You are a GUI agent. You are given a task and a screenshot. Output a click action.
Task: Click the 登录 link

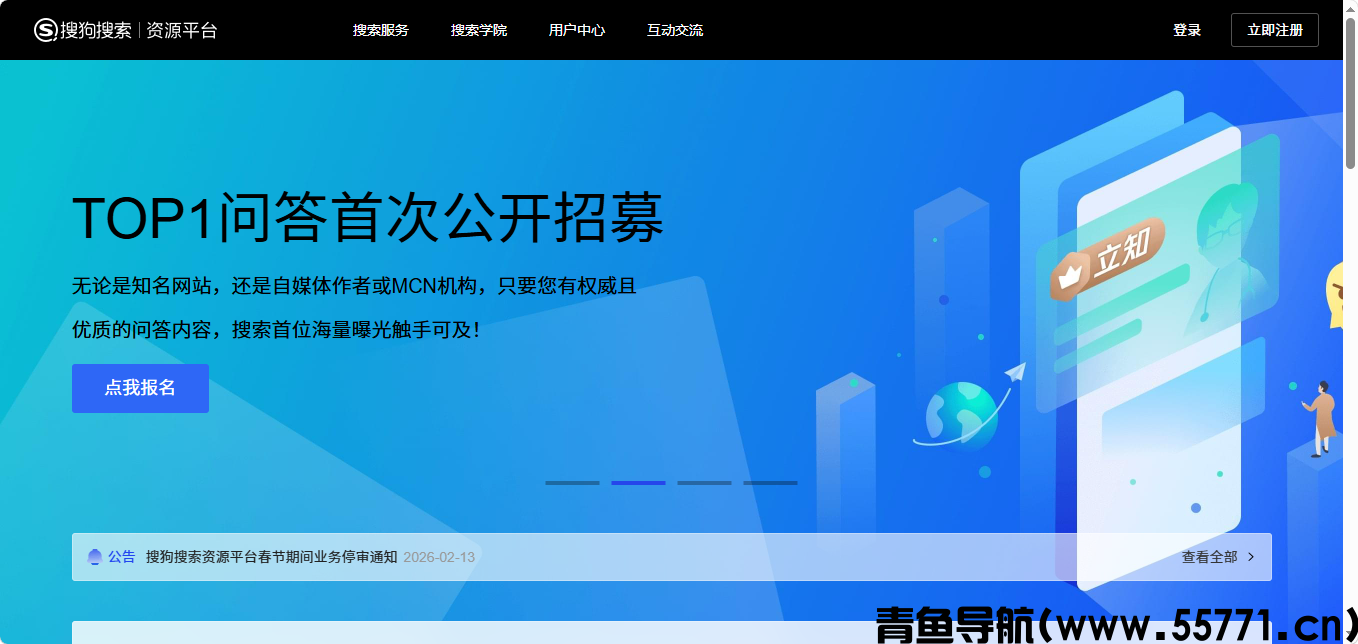pyautogui.click(x=1187, y=30)
